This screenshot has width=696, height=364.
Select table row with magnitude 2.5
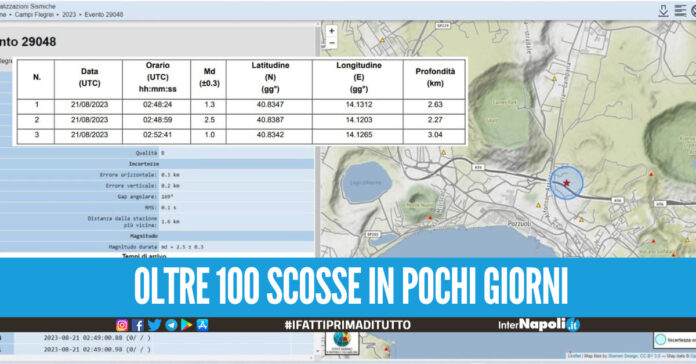pyautogui.click(x=241, y=120)
